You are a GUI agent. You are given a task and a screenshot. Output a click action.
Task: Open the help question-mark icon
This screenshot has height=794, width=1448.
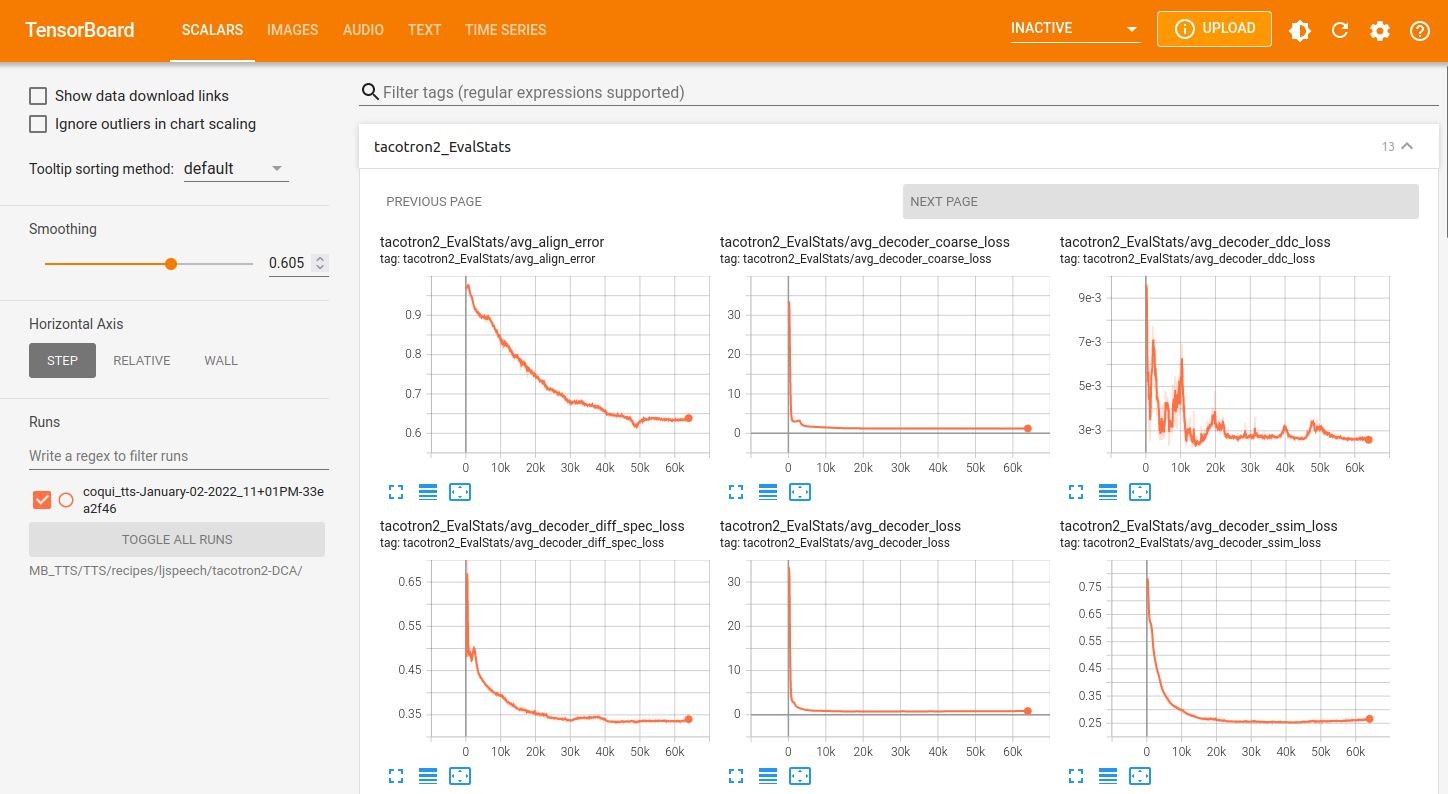[1420, 31]
